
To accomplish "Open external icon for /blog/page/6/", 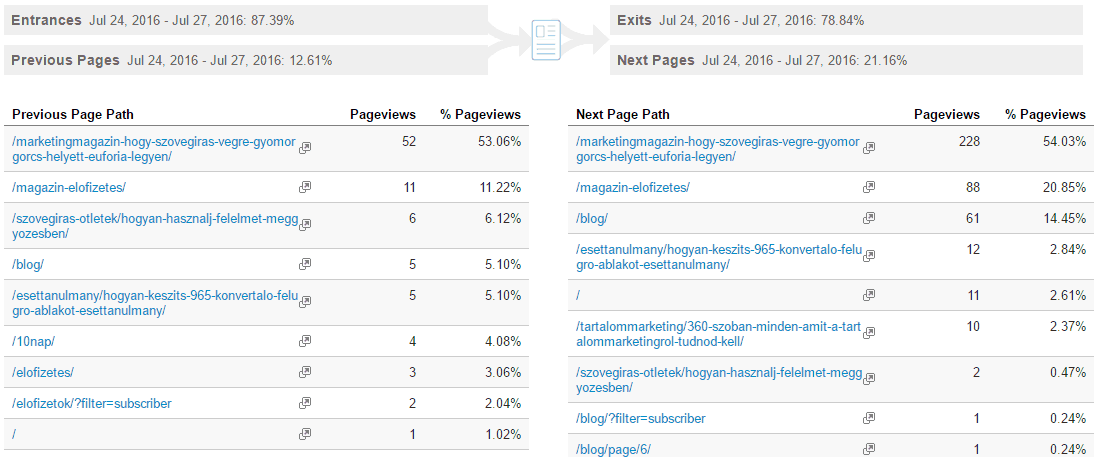I will [x=869, y=449].
